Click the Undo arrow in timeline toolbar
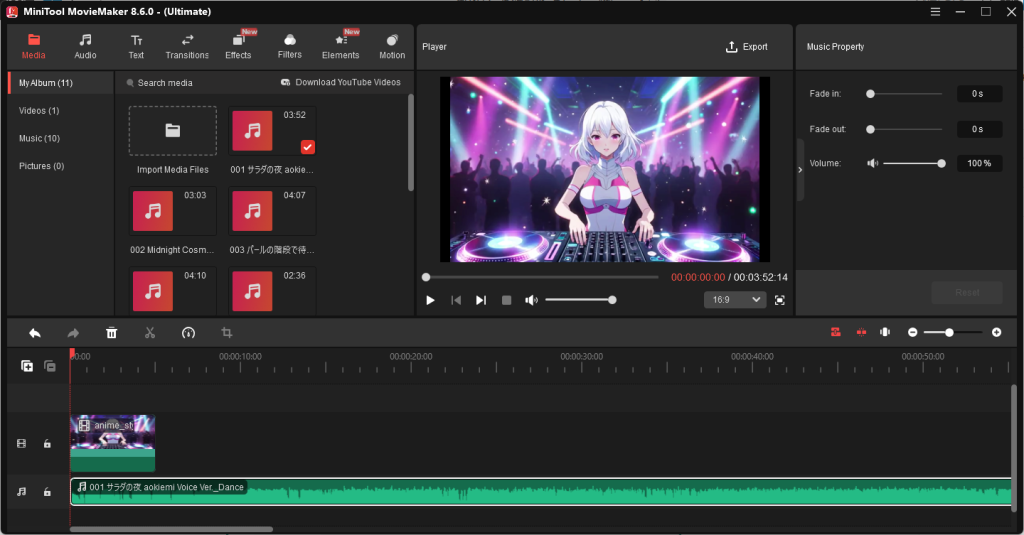Viewport: 1024px width, 535px height. (x=35, y=333)
